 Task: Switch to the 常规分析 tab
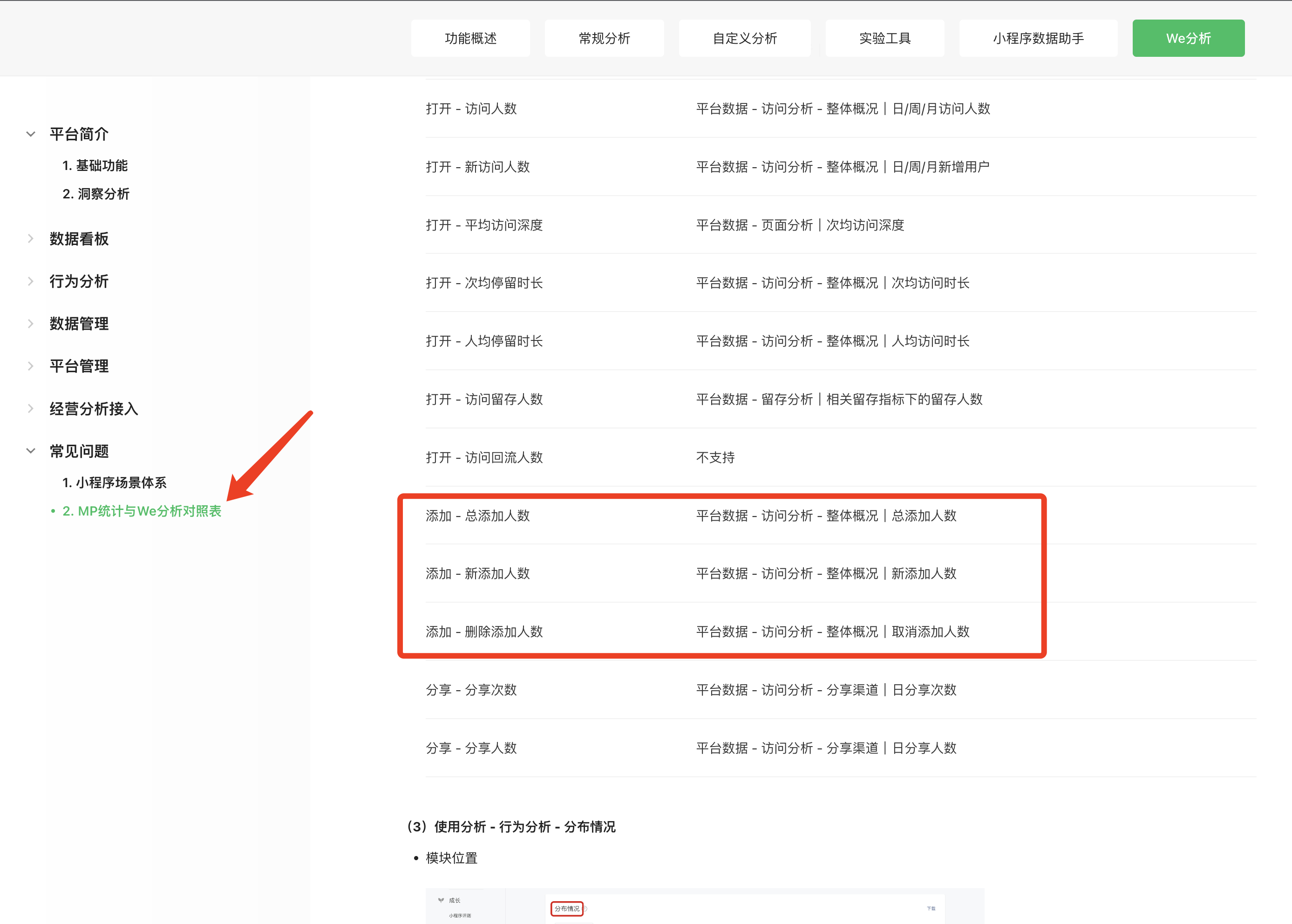[x=604, y=38]
